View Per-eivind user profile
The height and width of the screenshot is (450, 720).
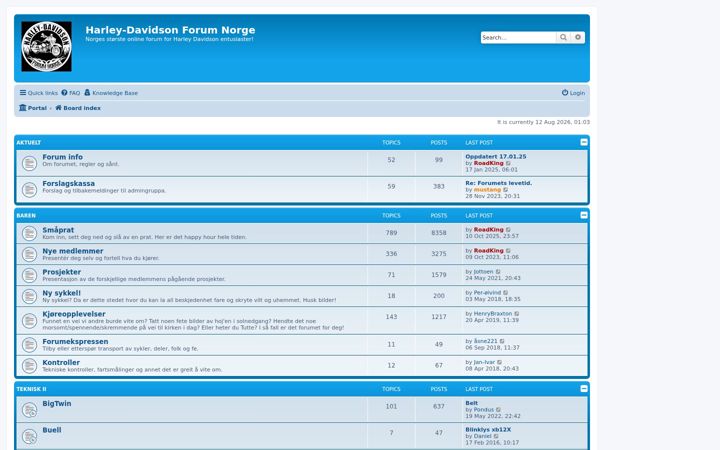click(487, 292)
